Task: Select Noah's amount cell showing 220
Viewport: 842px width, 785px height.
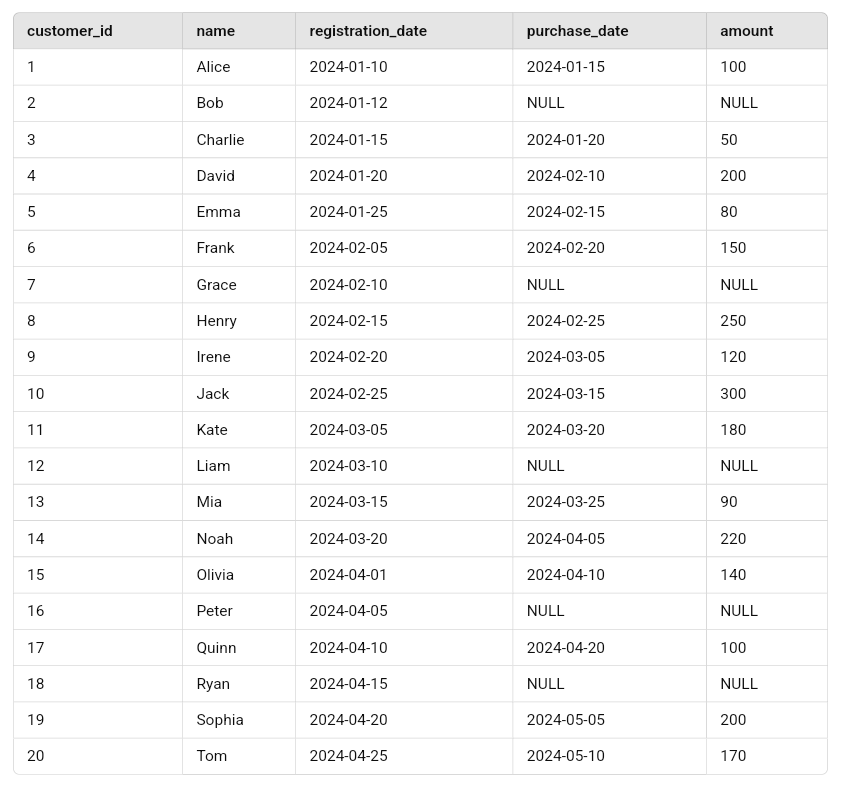Action: pyautogui.click(x=733, y=539)
